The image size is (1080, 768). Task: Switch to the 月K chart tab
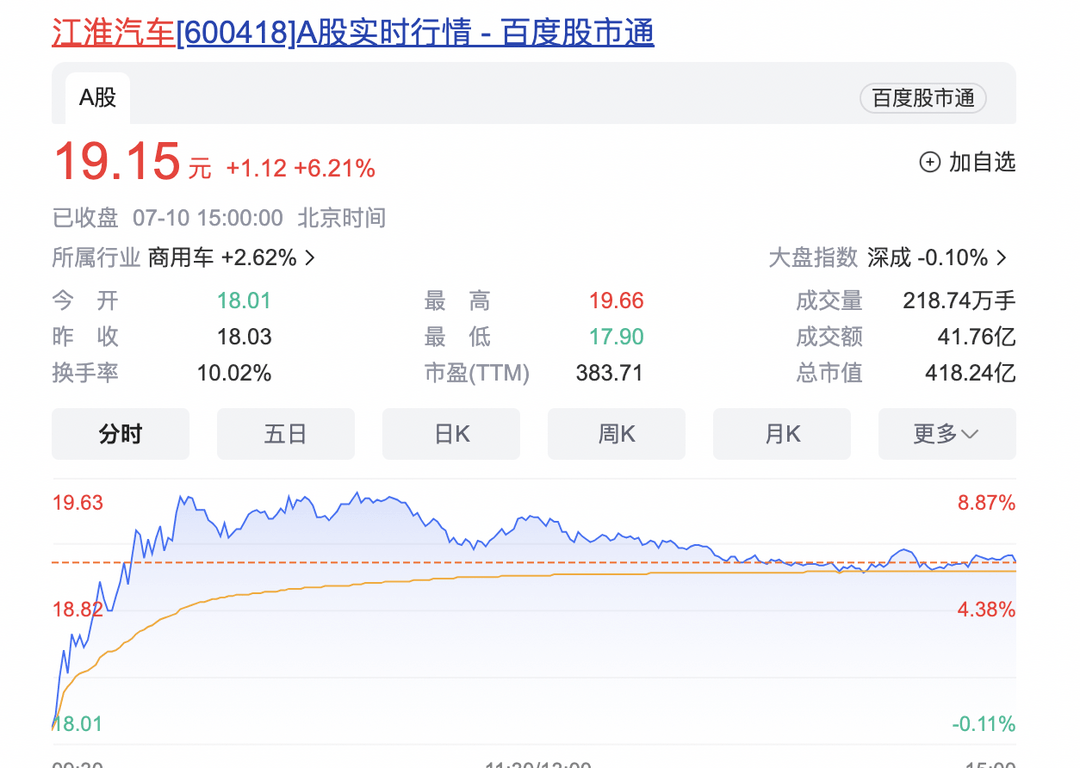pyautogui.click(x=782, y=434)
